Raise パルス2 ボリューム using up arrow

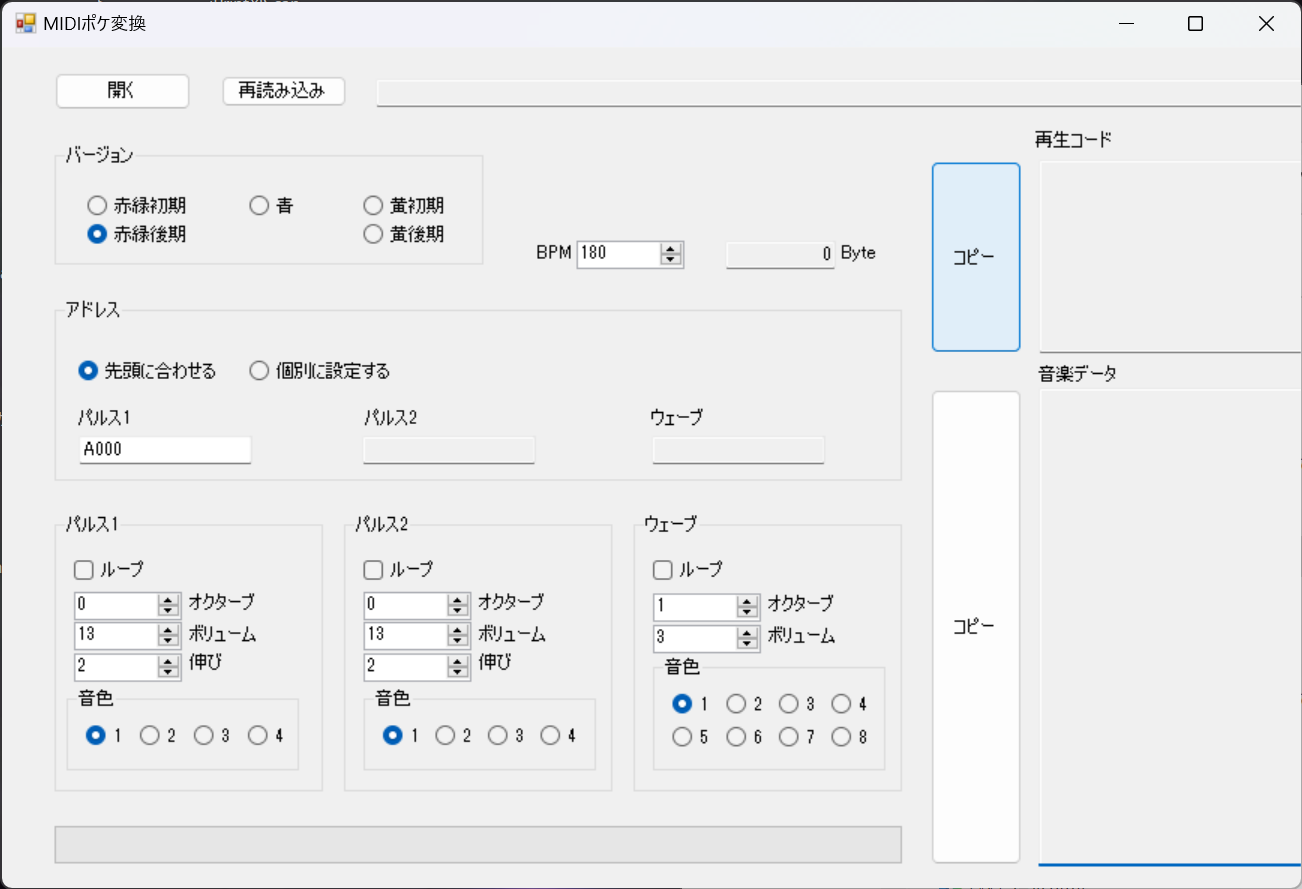[x=458, y=629]
